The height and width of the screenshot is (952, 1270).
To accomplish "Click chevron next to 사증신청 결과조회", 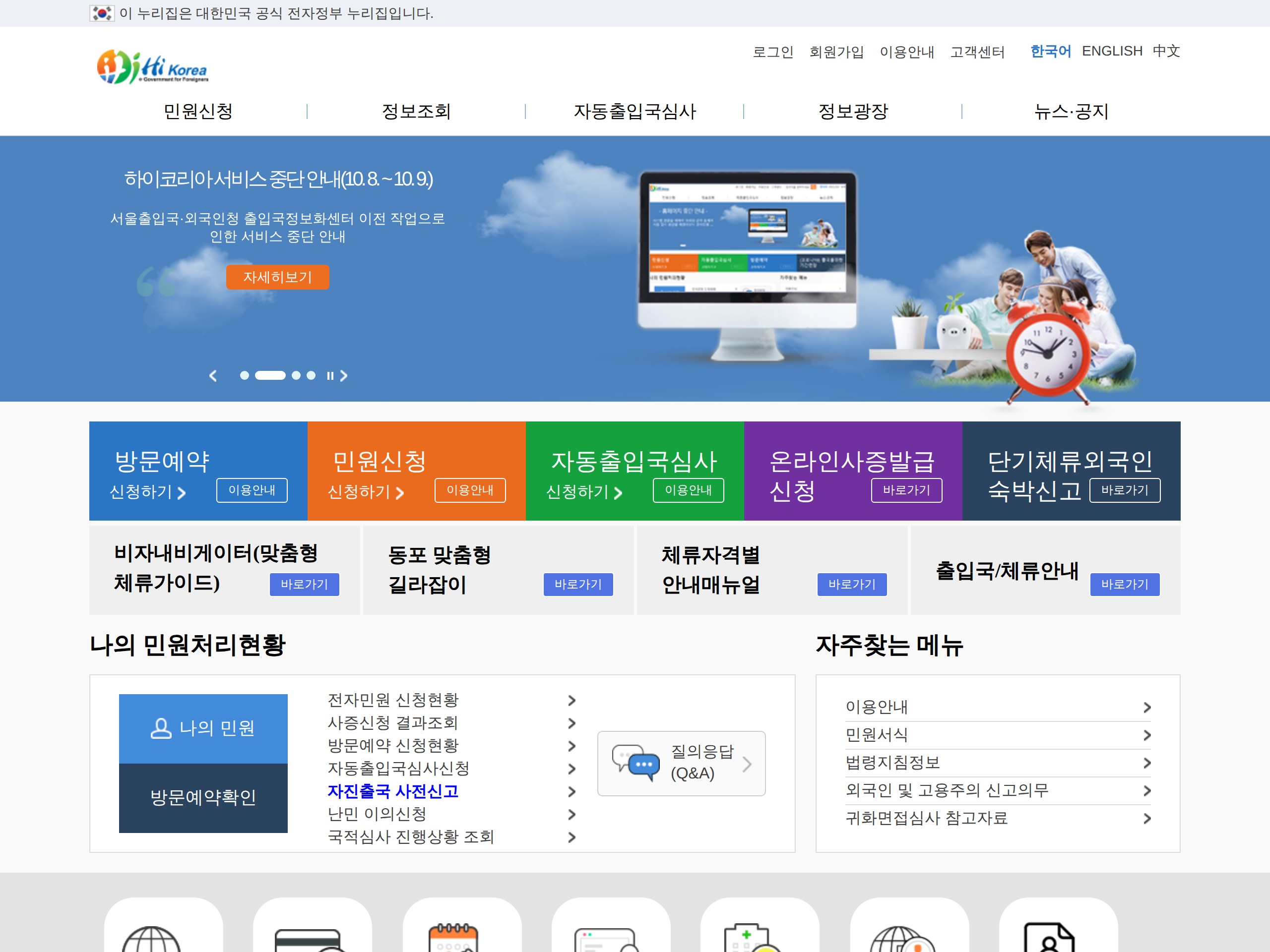I will coord(571,723).
